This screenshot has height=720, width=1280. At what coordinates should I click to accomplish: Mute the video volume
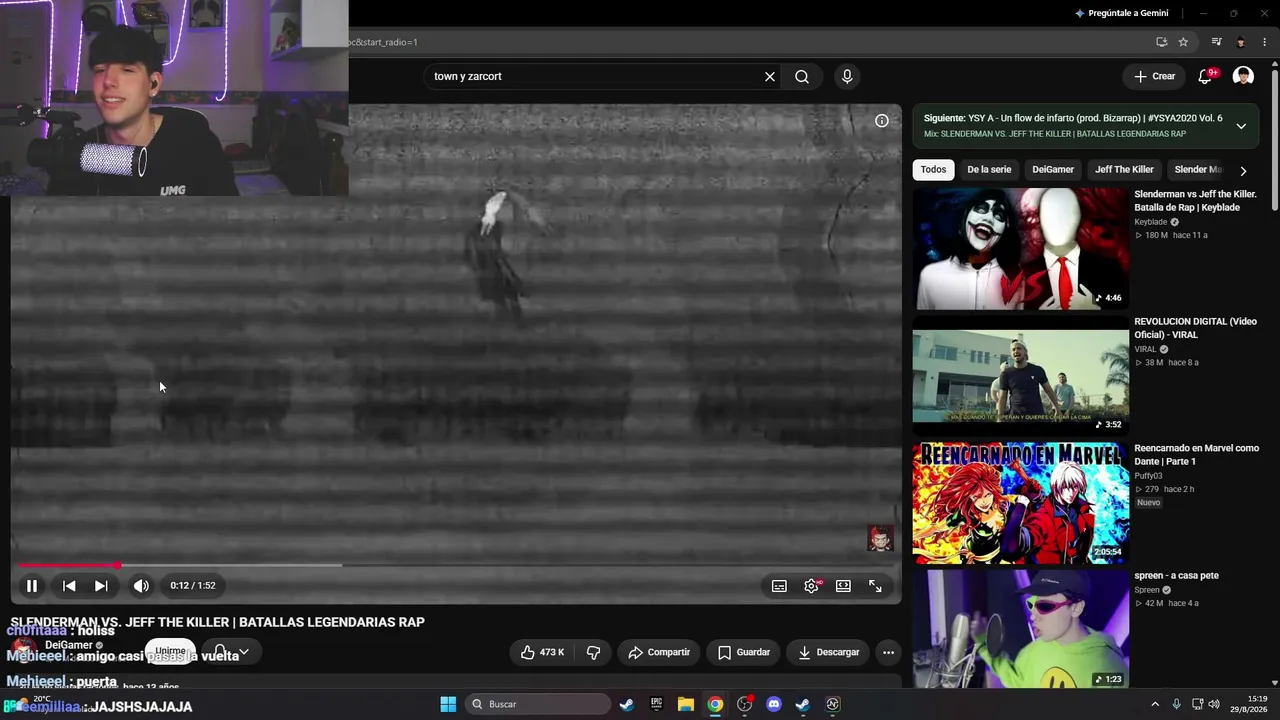pyautogui.click(x=141, y=586)
